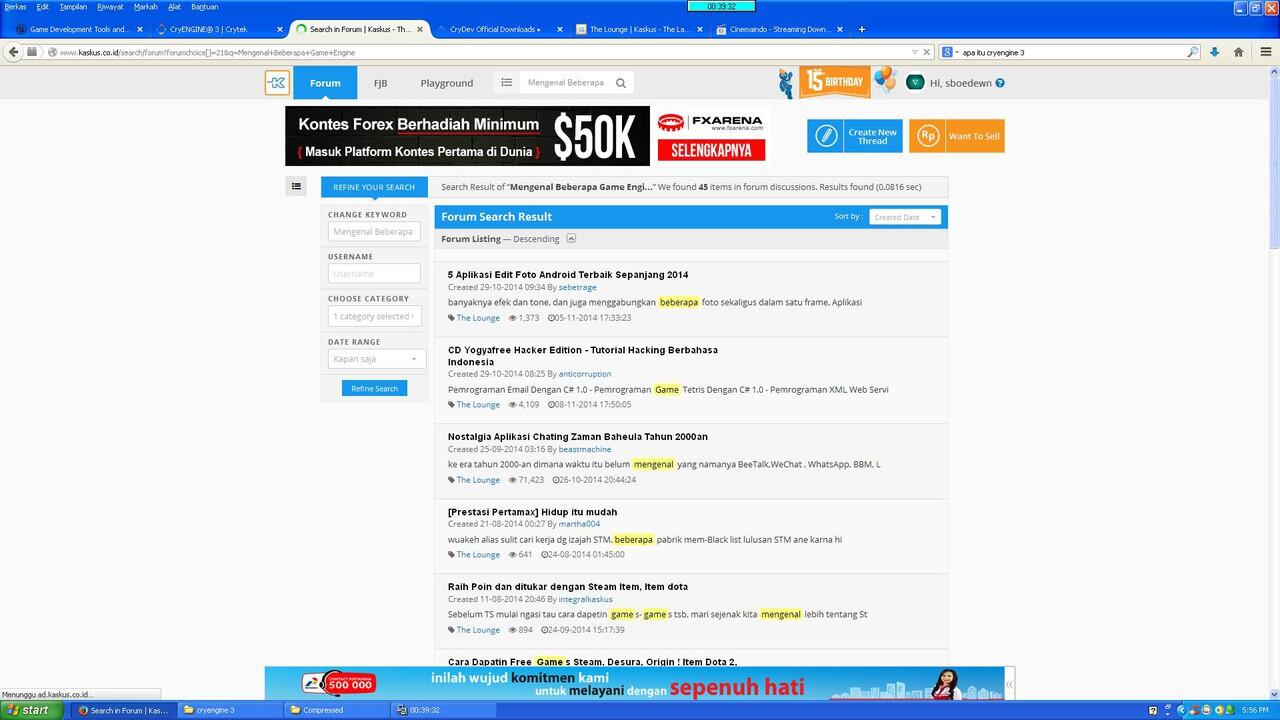Click the Refine Search button
This screenshot has width=1280, height=720.
coord(374,388)
